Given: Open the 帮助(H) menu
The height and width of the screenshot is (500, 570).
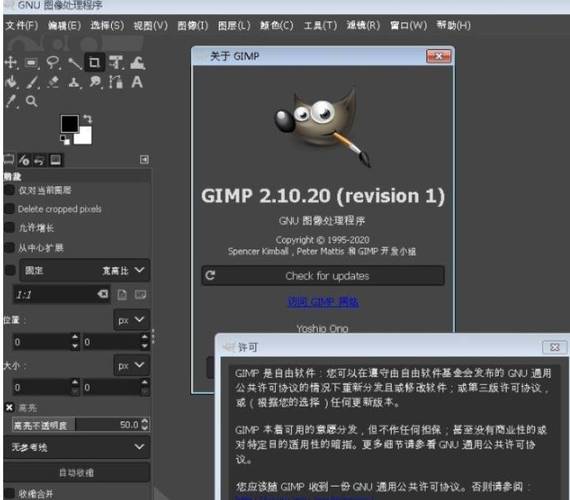Looking at the screenshot, I should (x=453, y=25).
